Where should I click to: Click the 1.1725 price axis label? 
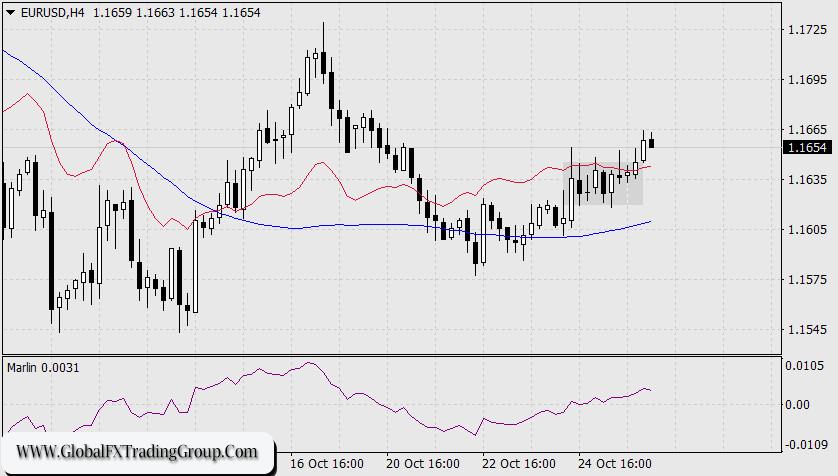click(806, 30)
